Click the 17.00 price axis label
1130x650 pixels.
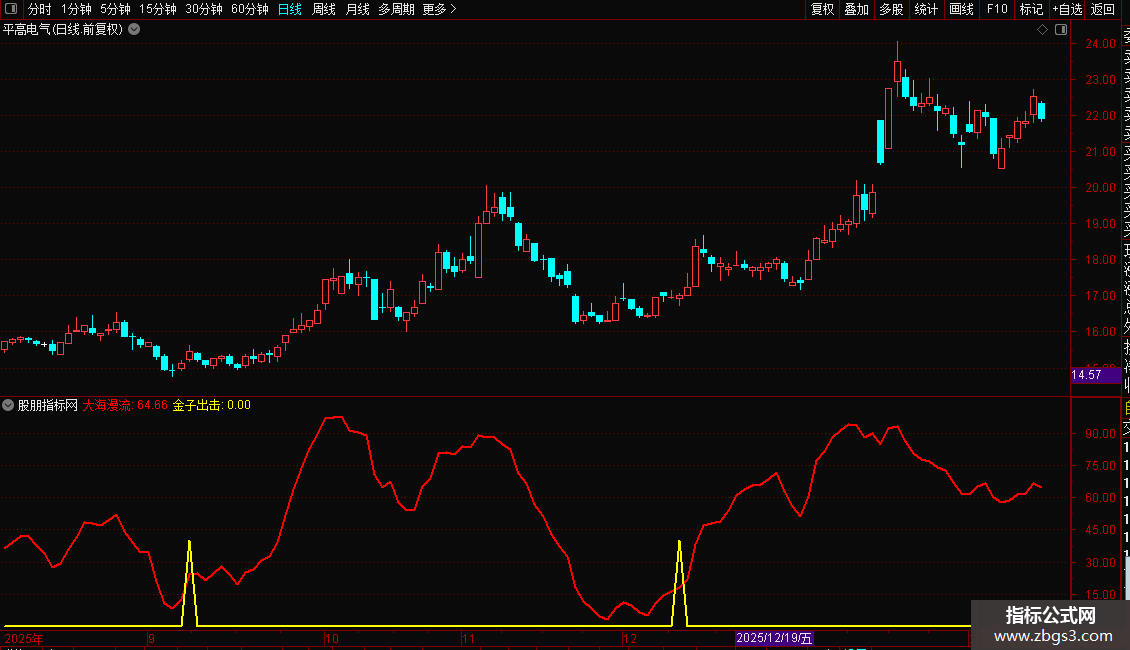[1100, 296]
